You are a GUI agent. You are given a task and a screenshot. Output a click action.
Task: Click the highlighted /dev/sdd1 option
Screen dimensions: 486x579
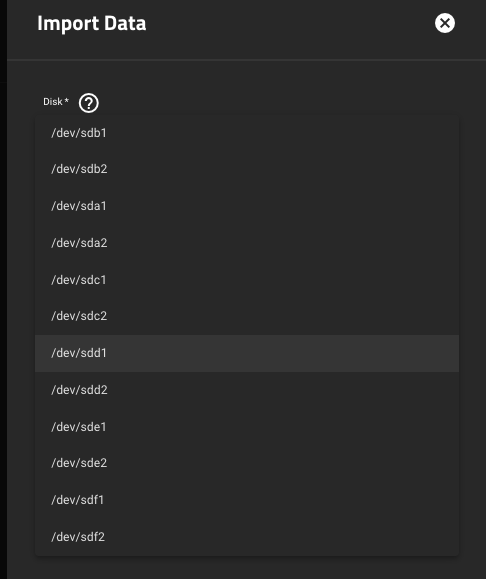coord(247,353)
